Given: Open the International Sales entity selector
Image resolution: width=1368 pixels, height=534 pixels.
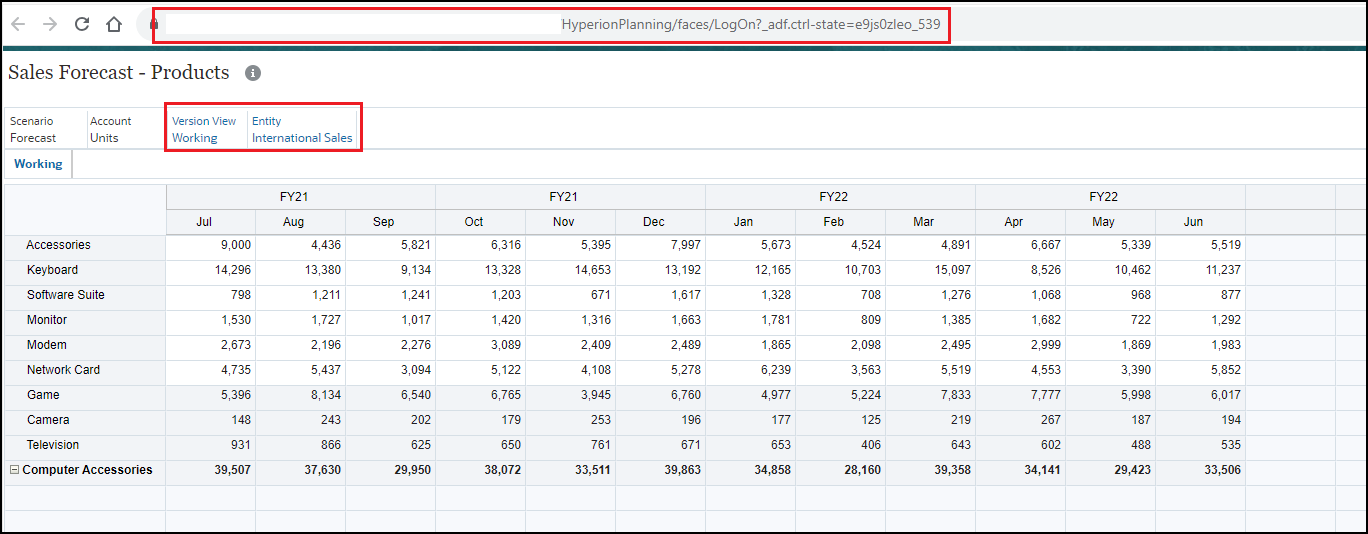Looking at the screenshot, I should coord(302,138).
